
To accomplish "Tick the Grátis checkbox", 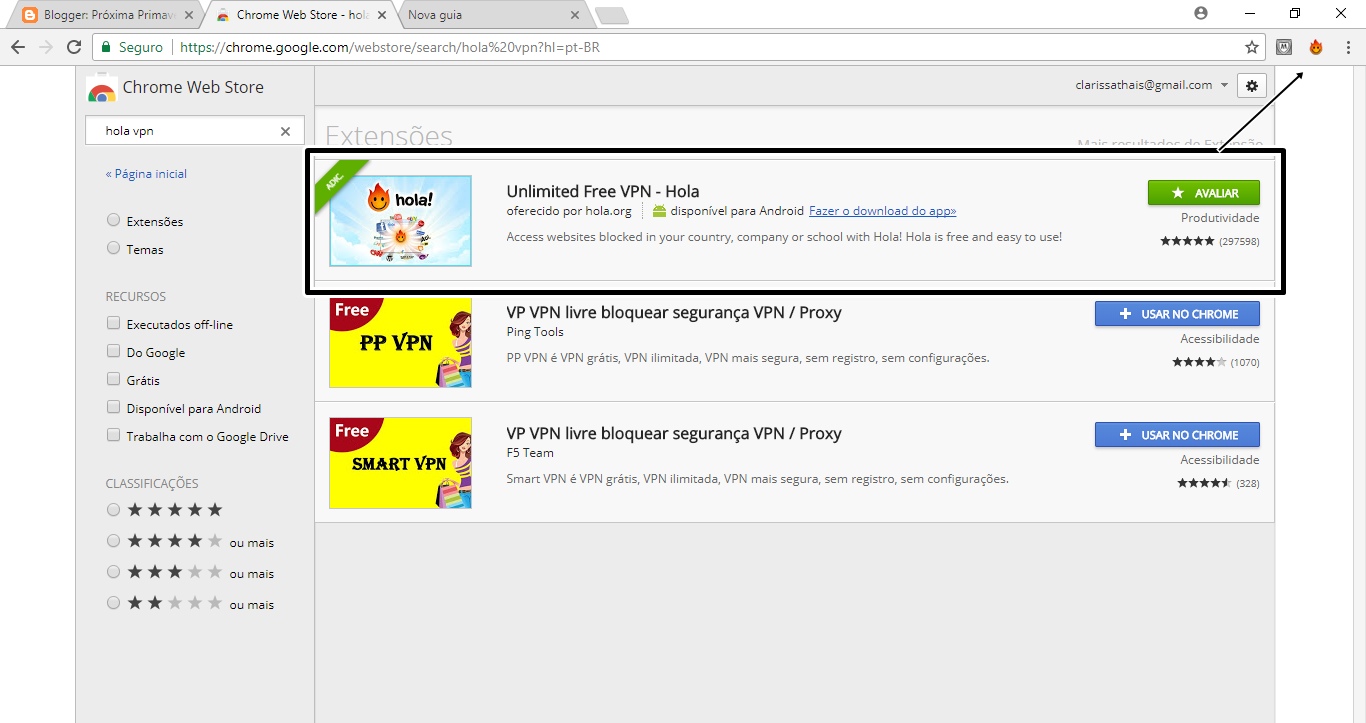I will [x=113, y=380].
